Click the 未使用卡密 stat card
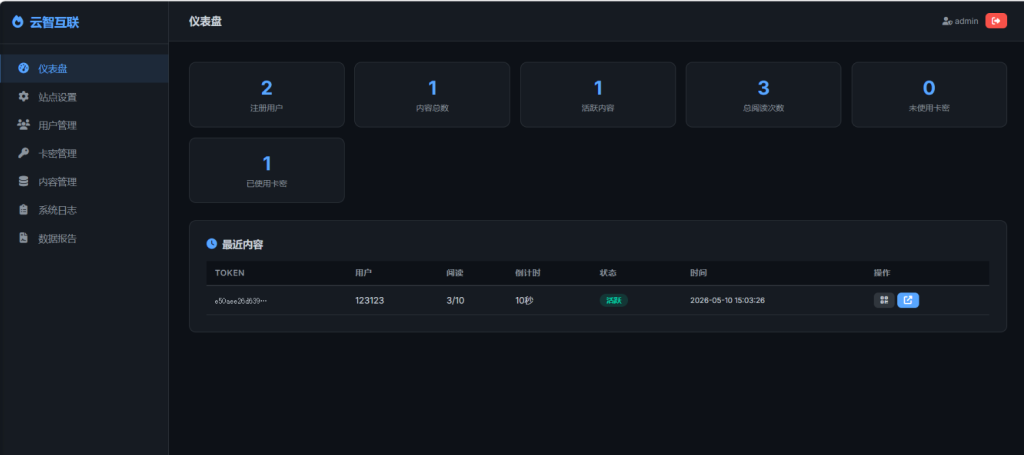Viewport: 1024px width, 455px height. [929, 95]
